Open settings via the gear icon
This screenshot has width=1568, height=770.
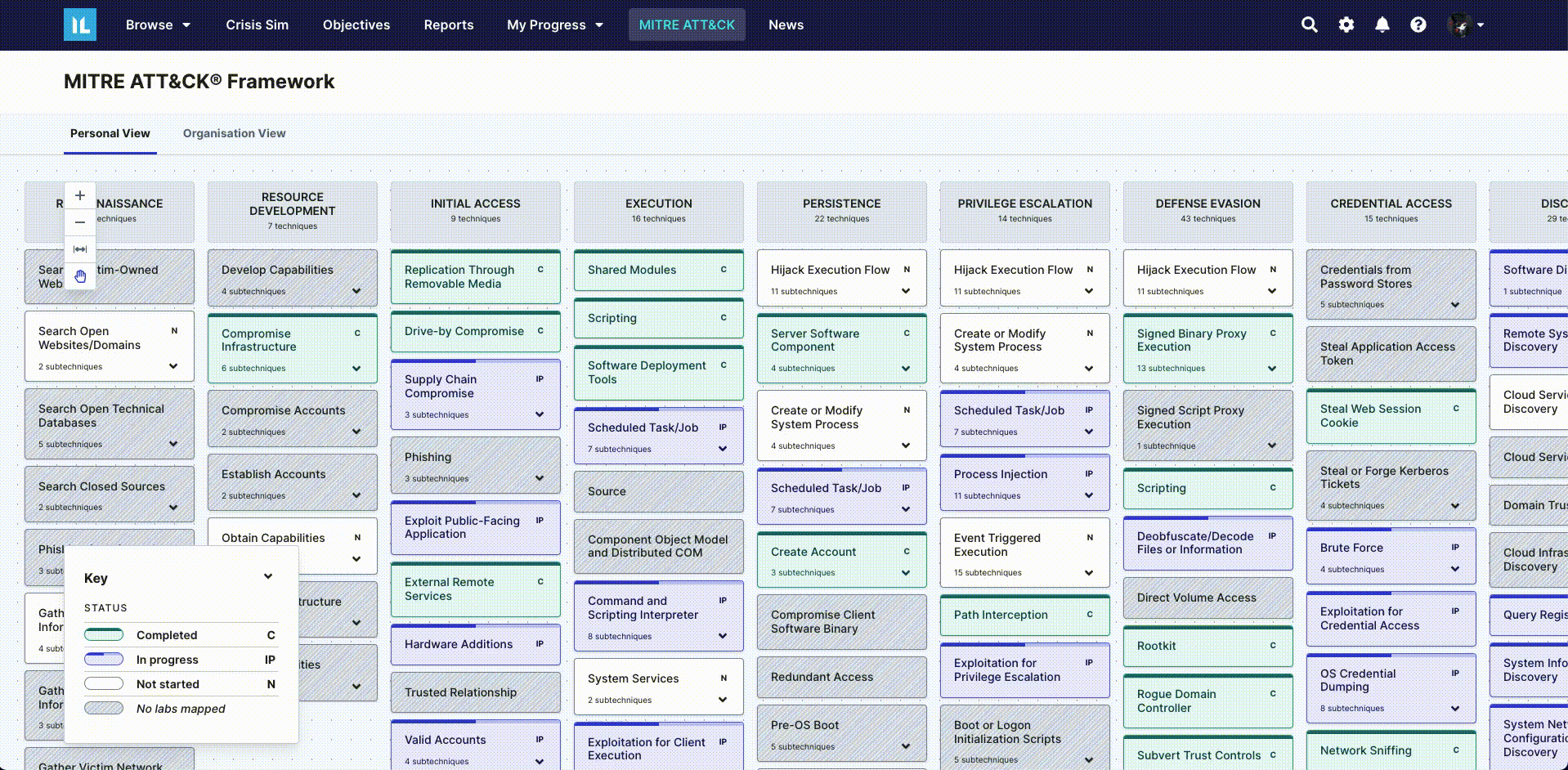(1346, 25)
